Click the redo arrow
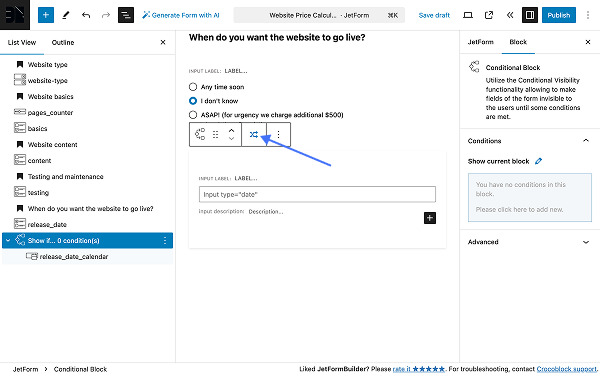This screenshot has width=600, height=375. coord(106,15)
